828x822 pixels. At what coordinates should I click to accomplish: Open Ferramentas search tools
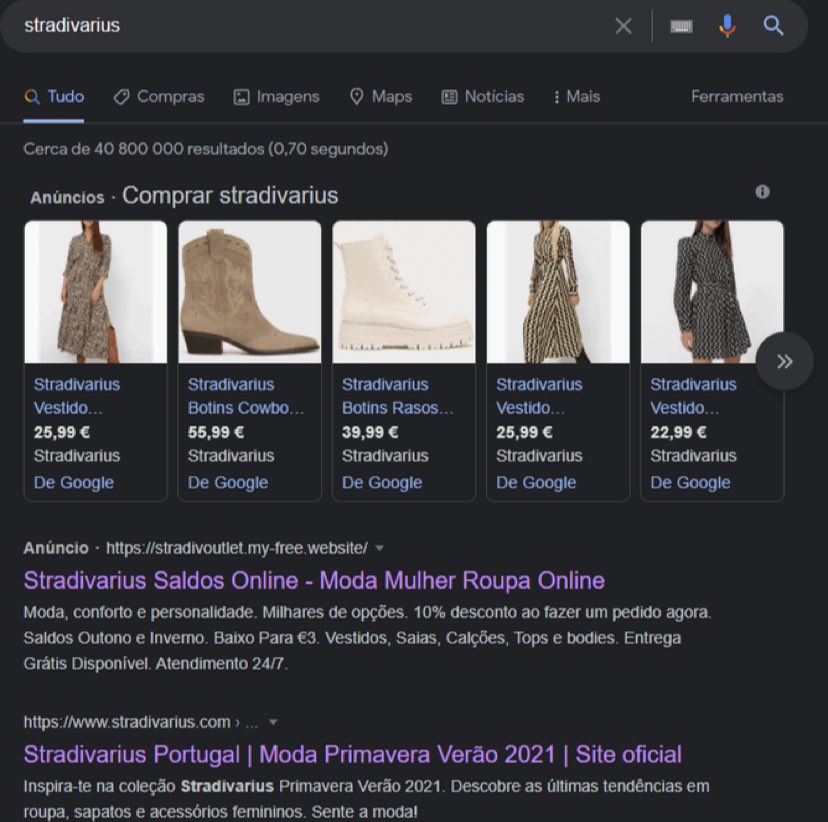[x=737, y=97]
